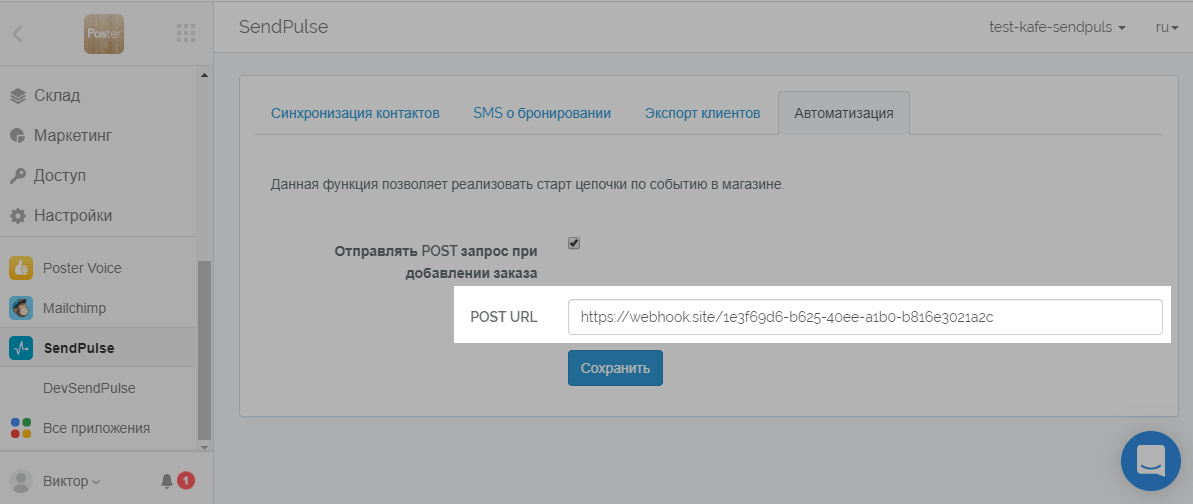
Task: Click the Склад layers icon
Action: 18,96
